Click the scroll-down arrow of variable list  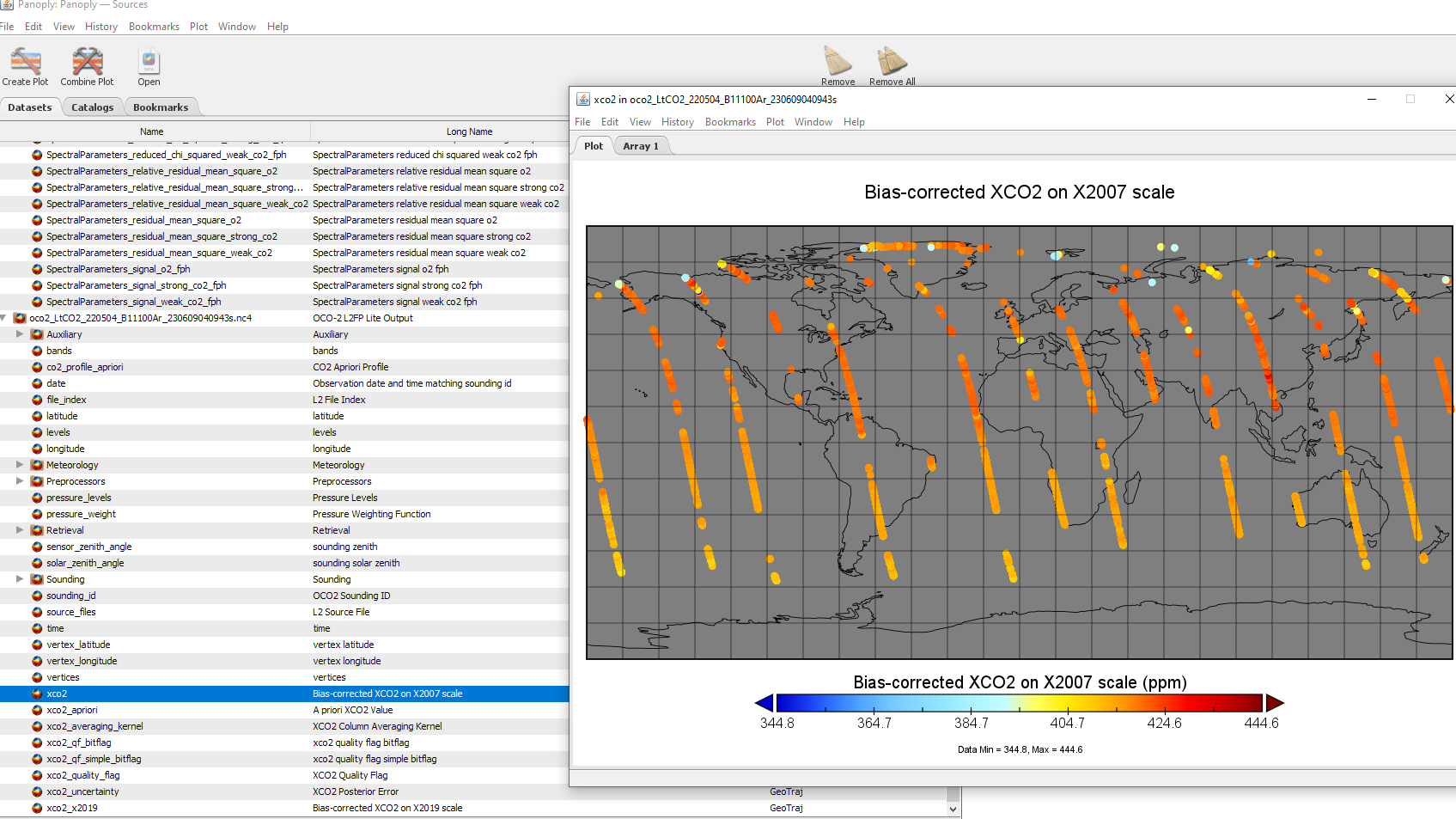click(953, 809)
